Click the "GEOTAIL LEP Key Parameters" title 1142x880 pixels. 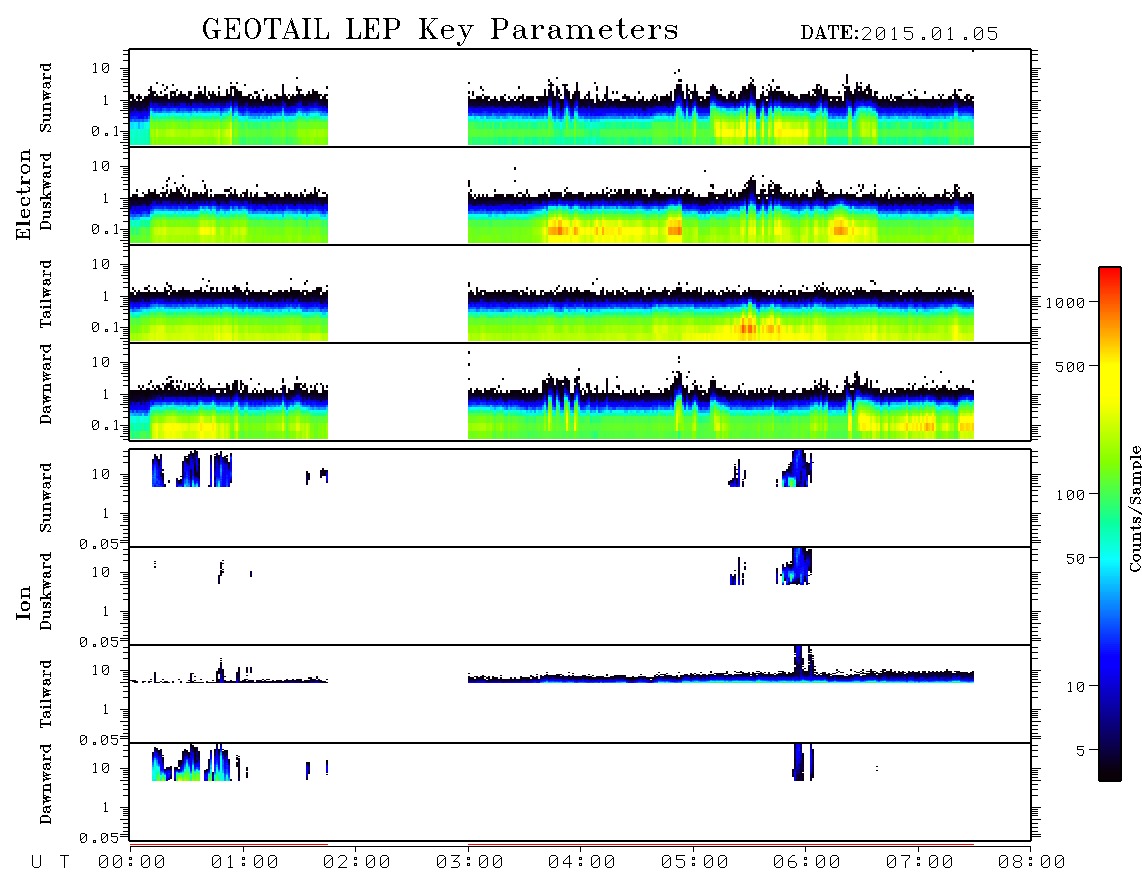(x=440, y=30)
